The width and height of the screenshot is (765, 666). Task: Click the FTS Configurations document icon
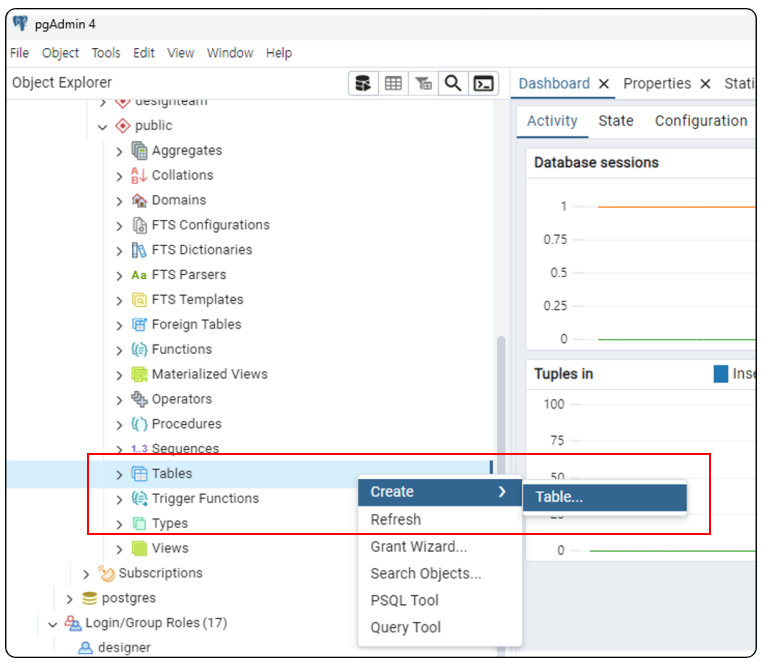coord(139,225)
